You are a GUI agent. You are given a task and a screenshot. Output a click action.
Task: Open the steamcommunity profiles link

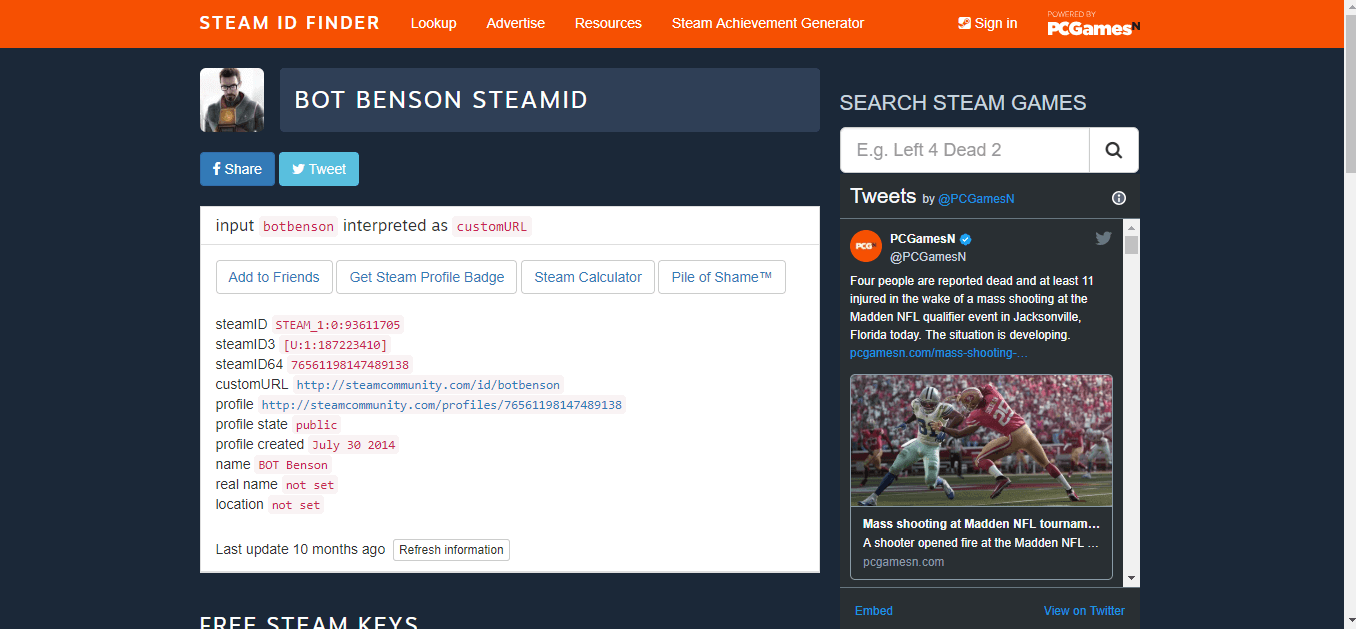pyautogui.click(x=441, y=405)
